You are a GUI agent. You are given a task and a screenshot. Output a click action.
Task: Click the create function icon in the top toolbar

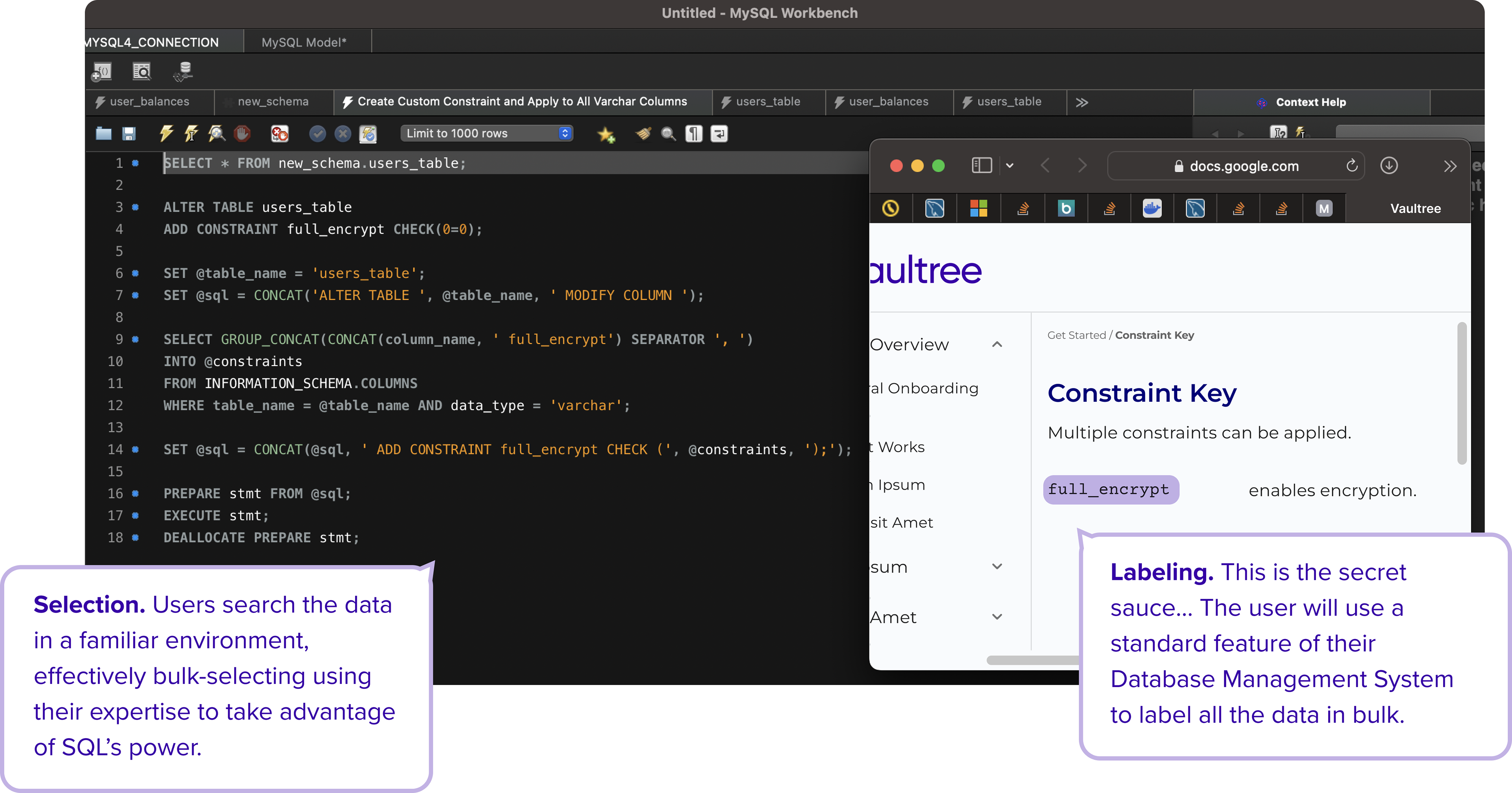102,72
